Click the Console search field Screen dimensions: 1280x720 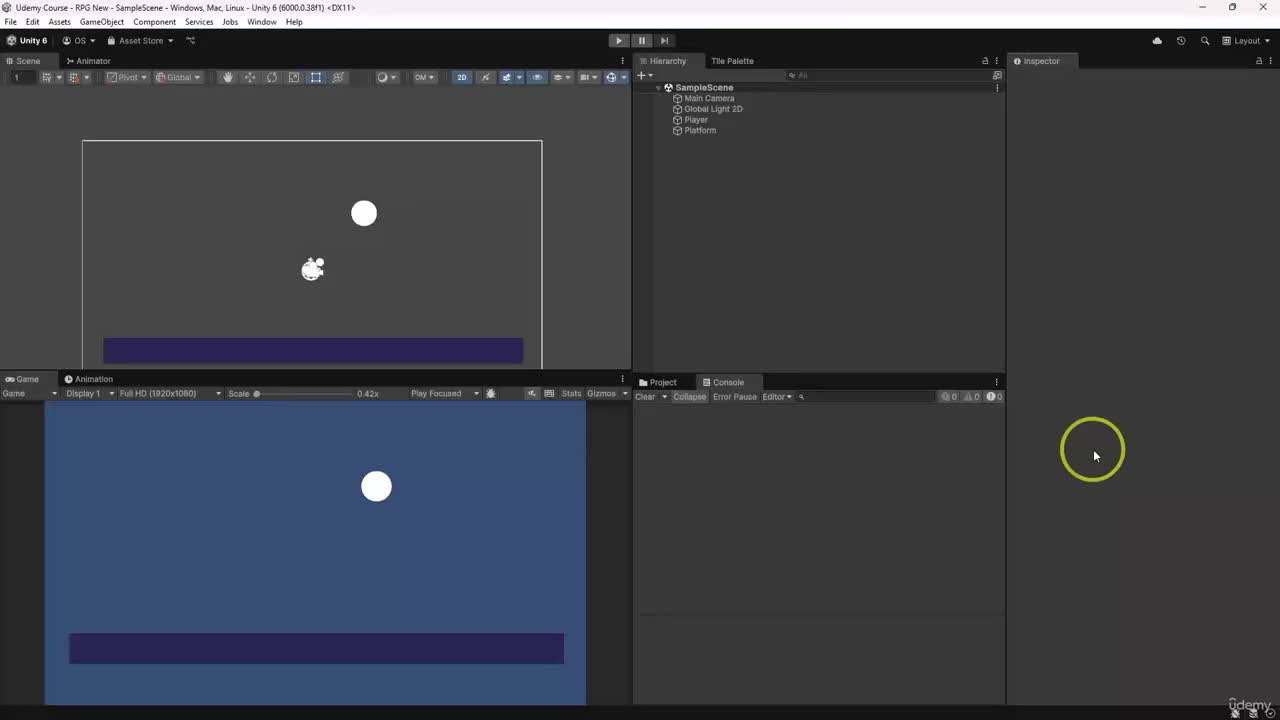point(866,397)
